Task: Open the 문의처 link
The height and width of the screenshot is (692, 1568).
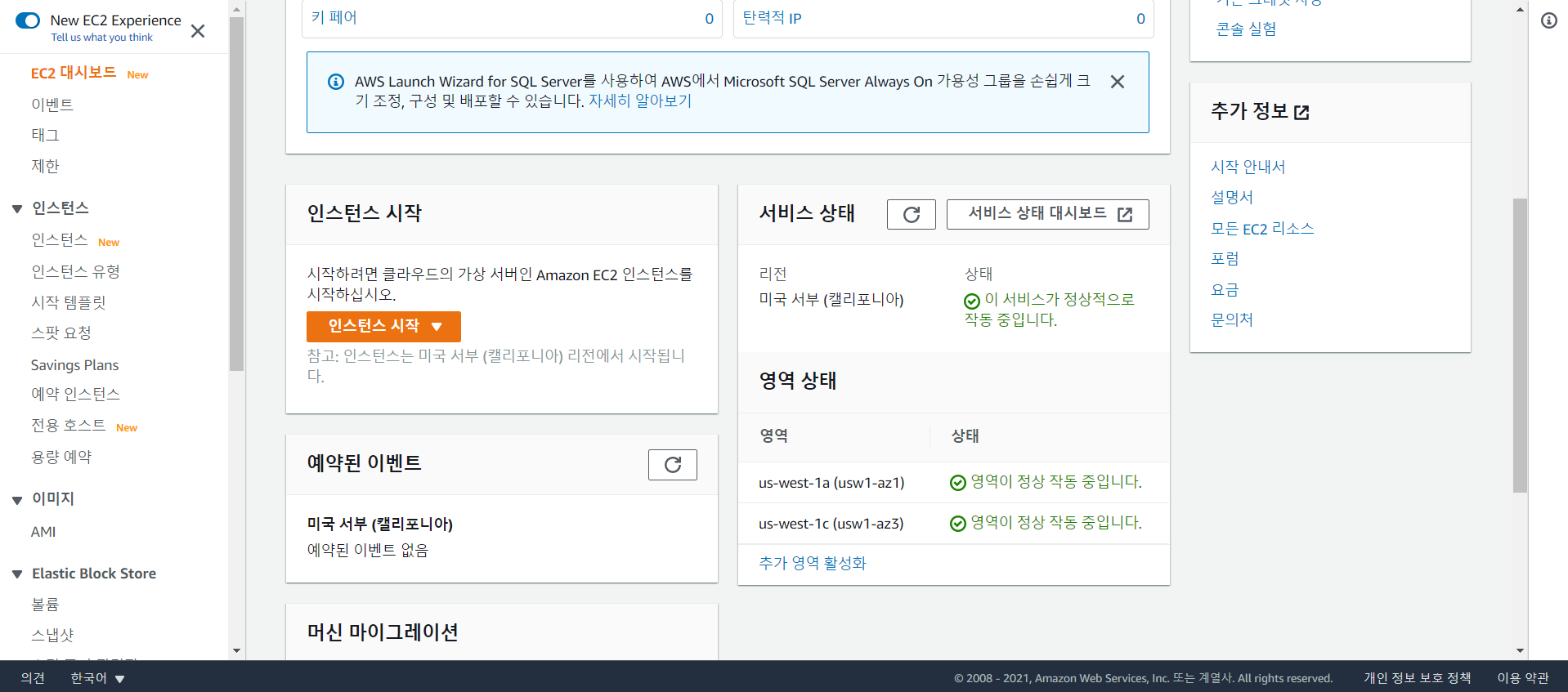Action: click(1232, 320)
